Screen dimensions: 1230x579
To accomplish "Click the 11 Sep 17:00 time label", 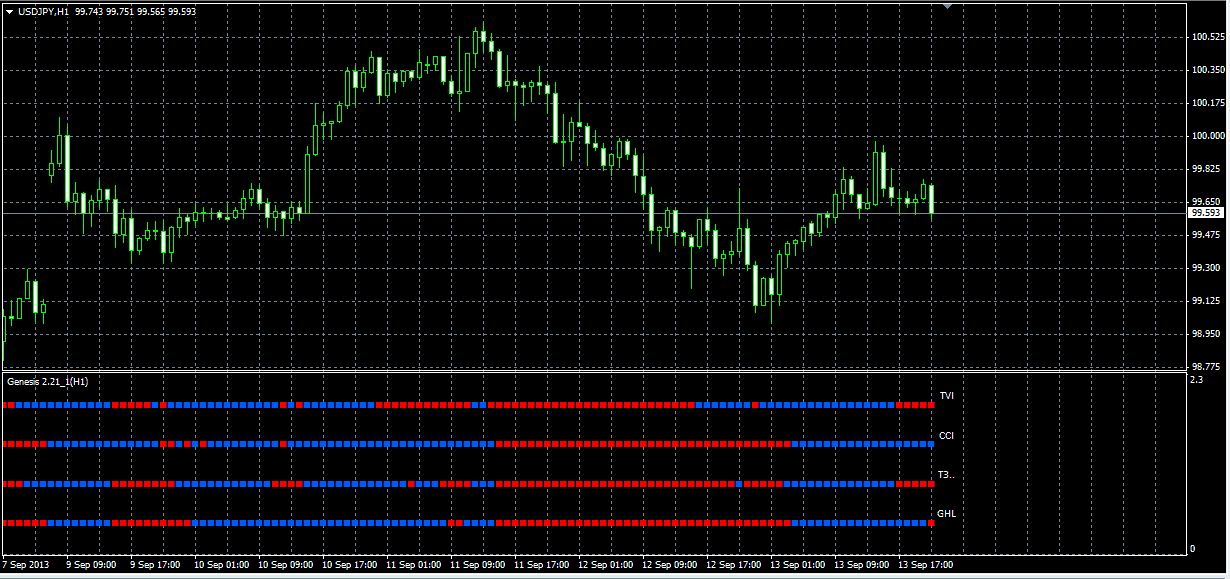I will (x=541, y=565).
